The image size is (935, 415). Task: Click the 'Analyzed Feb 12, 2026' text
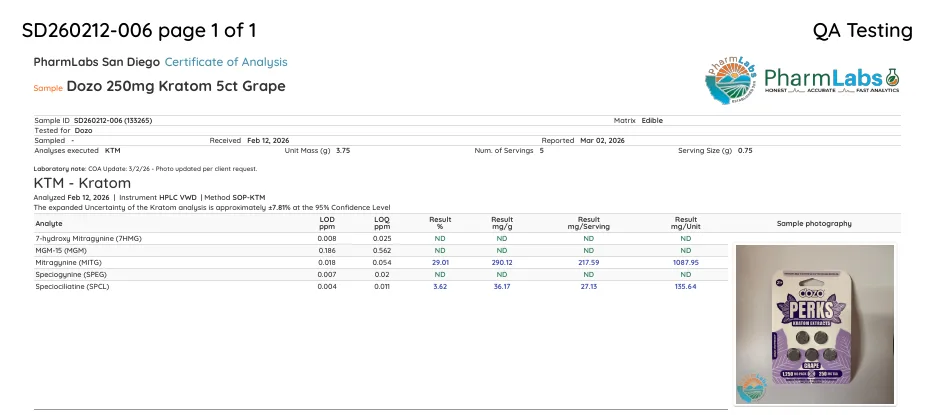coord(72,197)
